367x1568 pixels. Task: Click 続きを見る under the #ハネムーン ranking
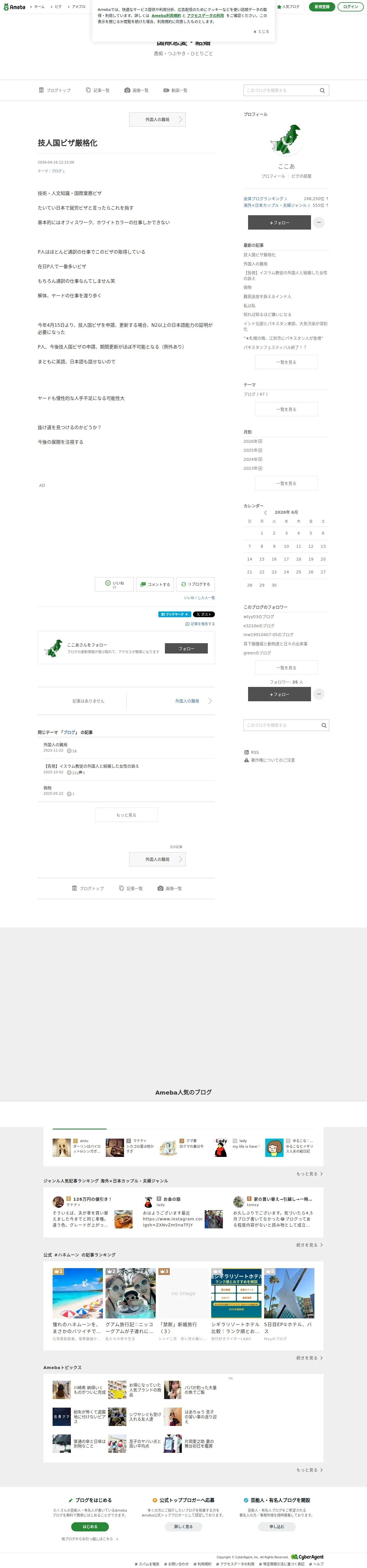click(310, 1358)
